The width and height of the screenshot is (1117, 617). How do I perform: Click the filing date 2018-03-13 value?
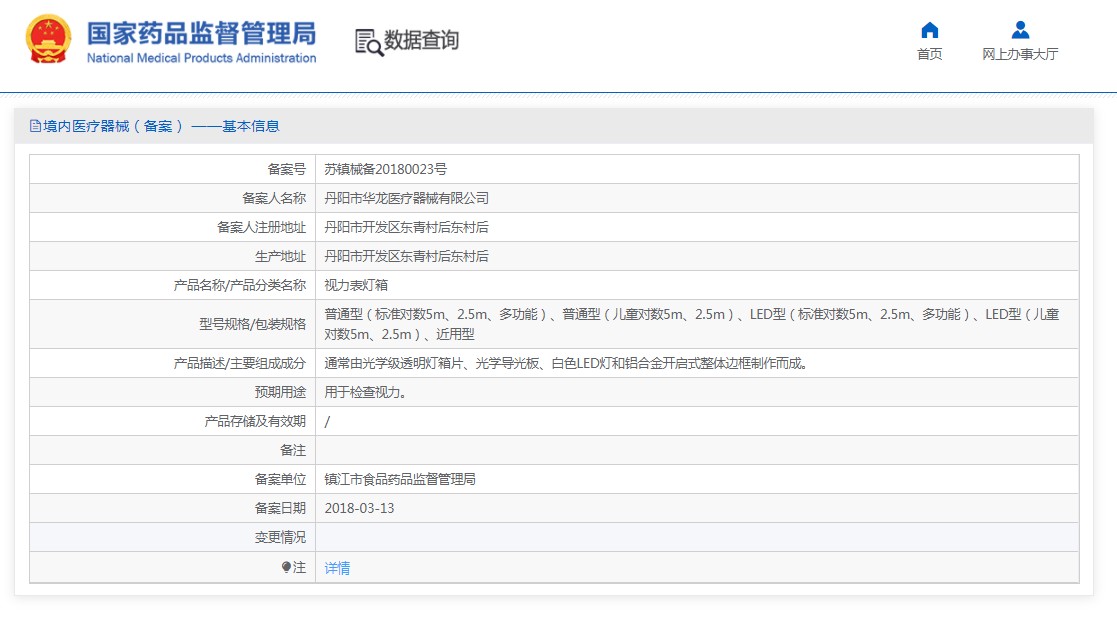coord(360,508)
